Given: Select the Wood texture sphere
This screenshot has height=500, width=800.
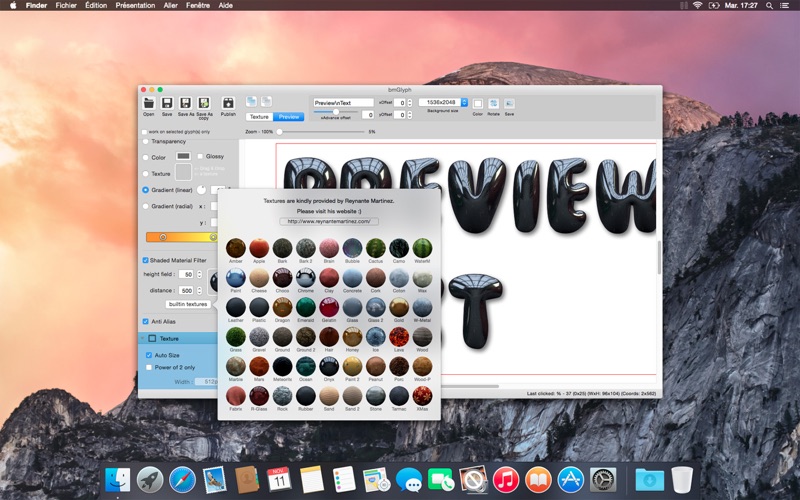Looking at the screenshot, I should 422,337.
